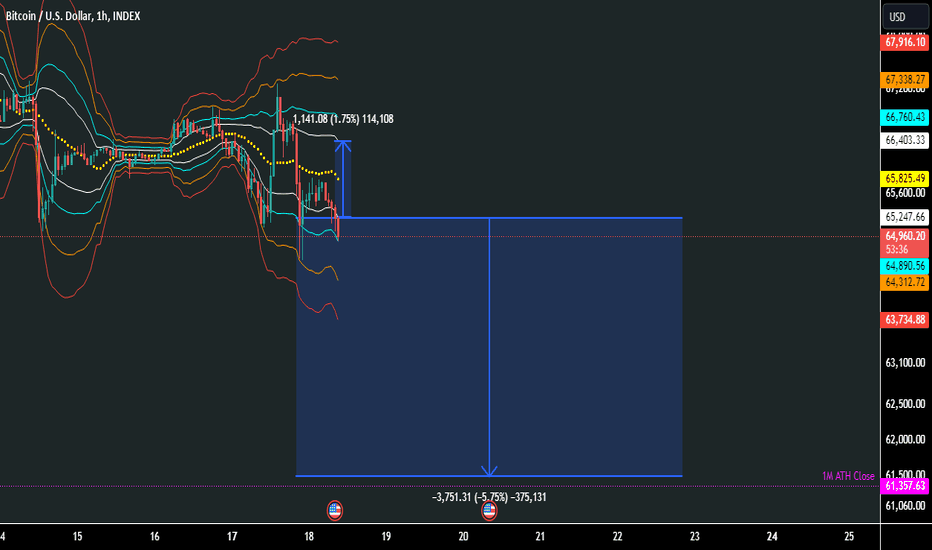Click the orange 67,338.27 price label
Screen dimensions: 932x550
coord(905,80)
